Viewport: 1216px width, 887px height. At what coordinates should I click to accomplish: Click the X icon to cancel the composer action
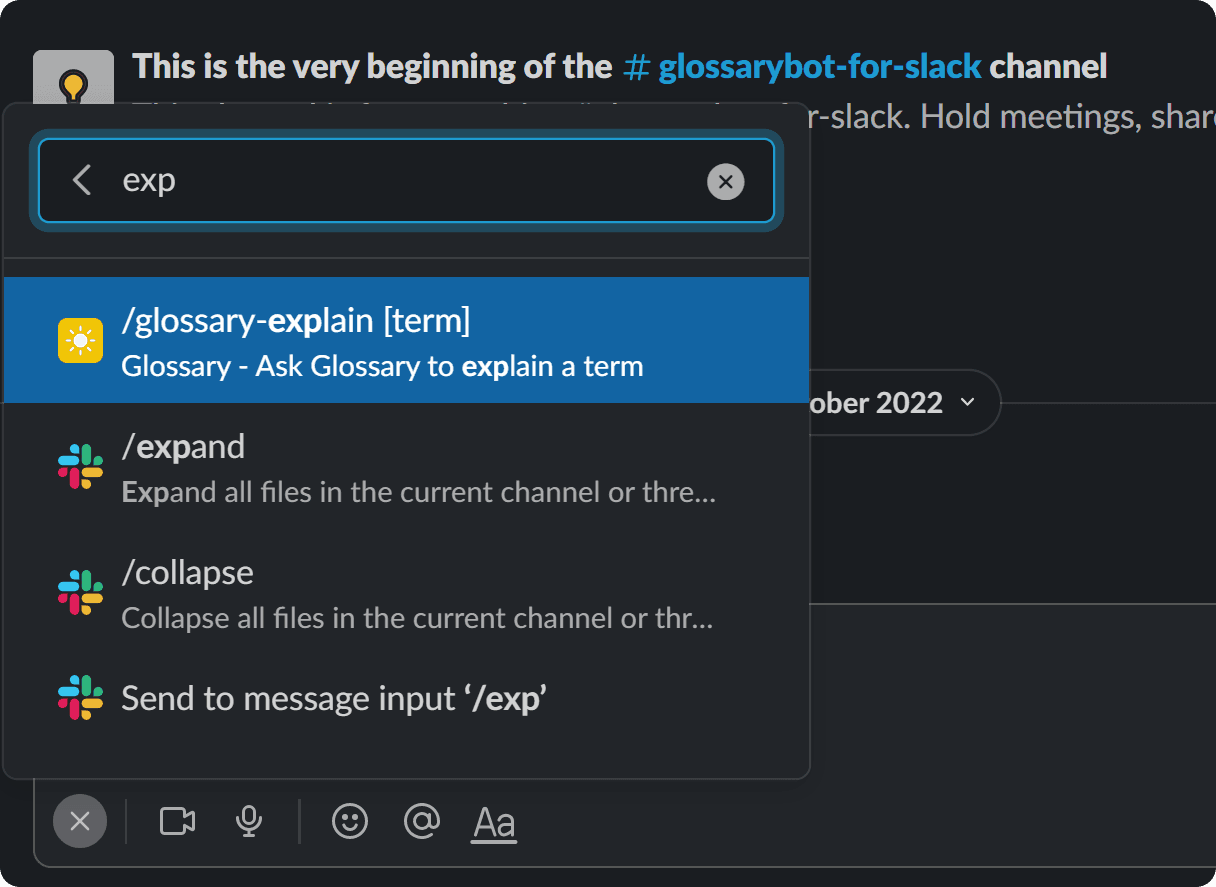[79, 821]
